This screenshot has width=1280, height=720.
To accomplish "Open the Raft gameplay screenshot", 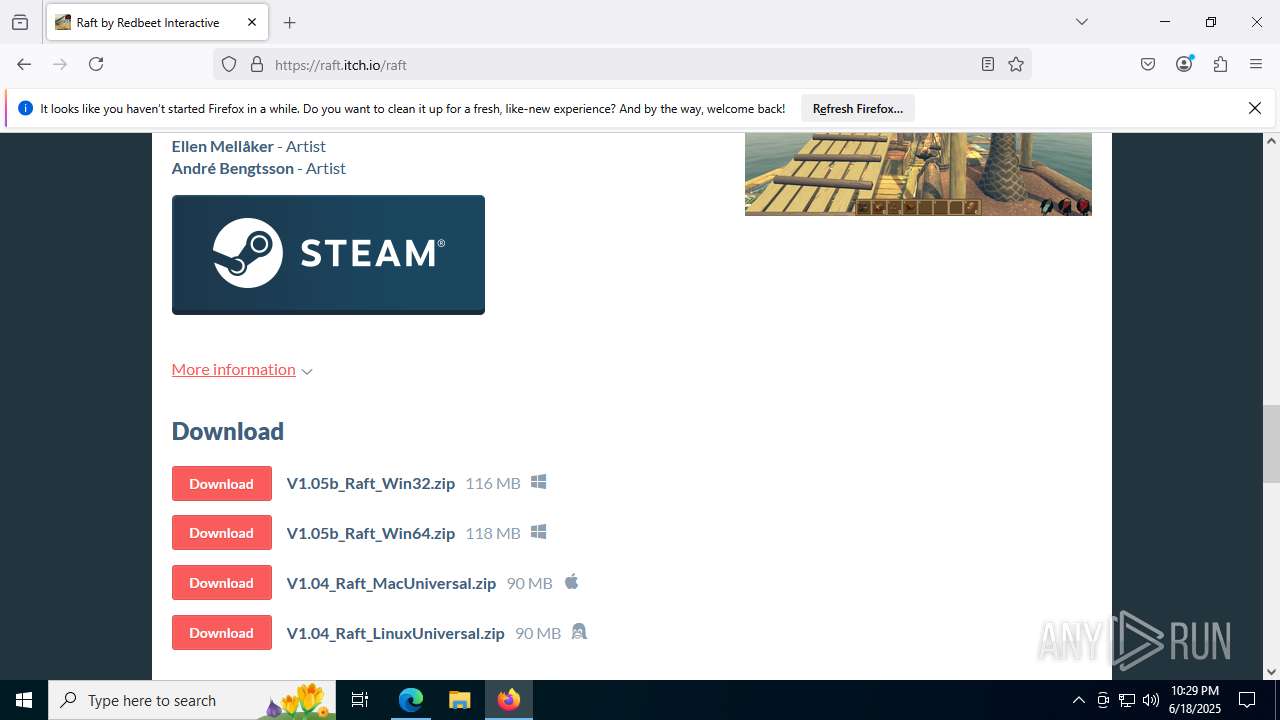I will (918, 174).
